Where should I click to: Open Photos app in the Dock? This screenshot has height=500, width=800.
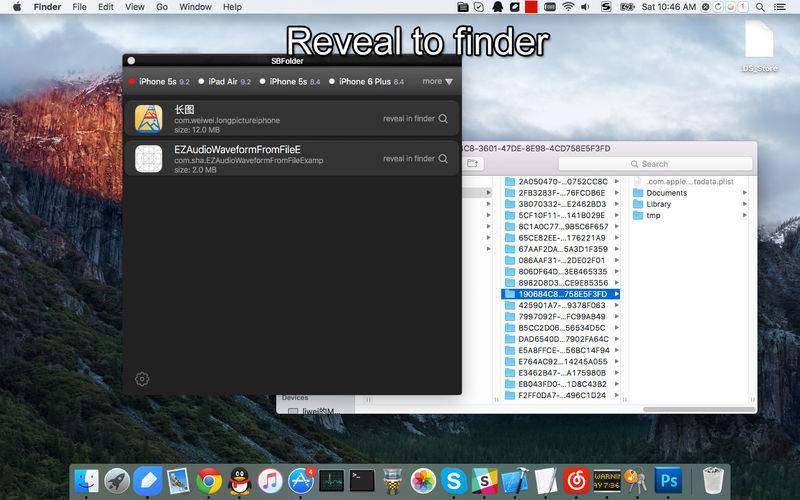pos(423,481)
